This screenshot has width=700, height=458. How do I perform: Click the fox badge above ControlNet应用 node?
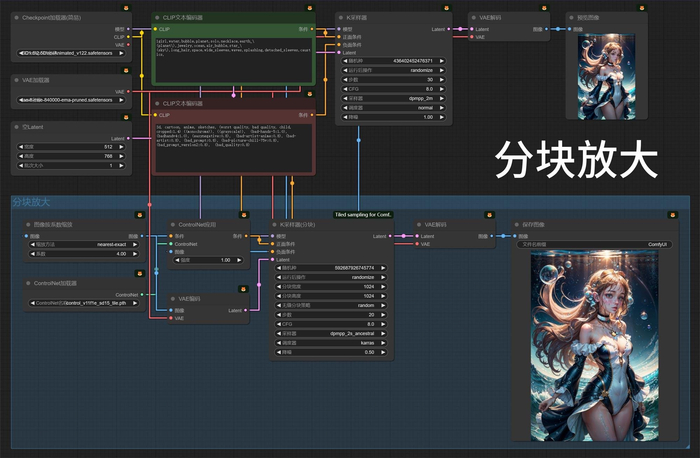point(244,215)
